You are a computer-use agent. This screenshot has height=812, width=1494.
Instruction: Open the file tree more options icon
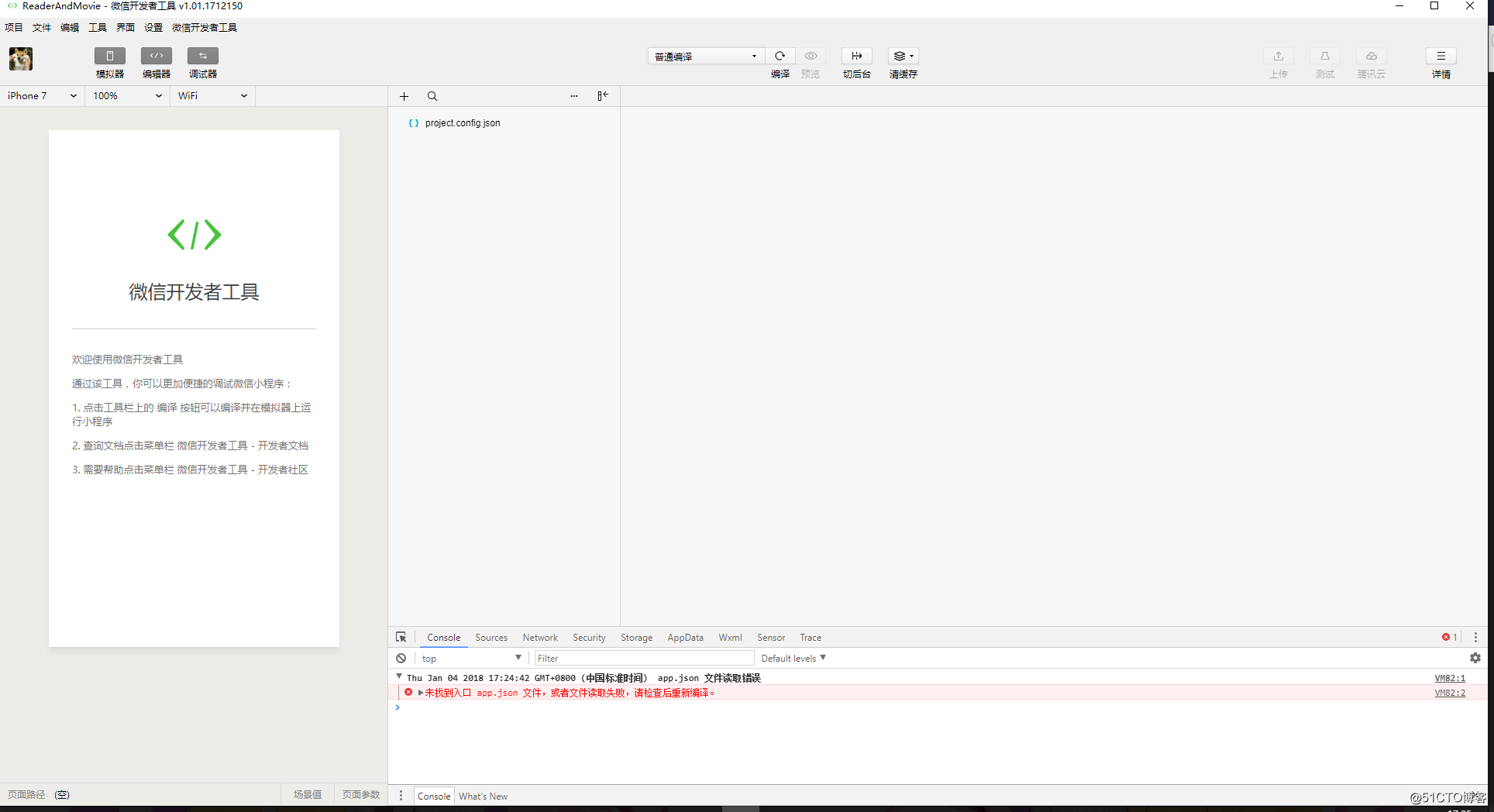coord(574,96)
